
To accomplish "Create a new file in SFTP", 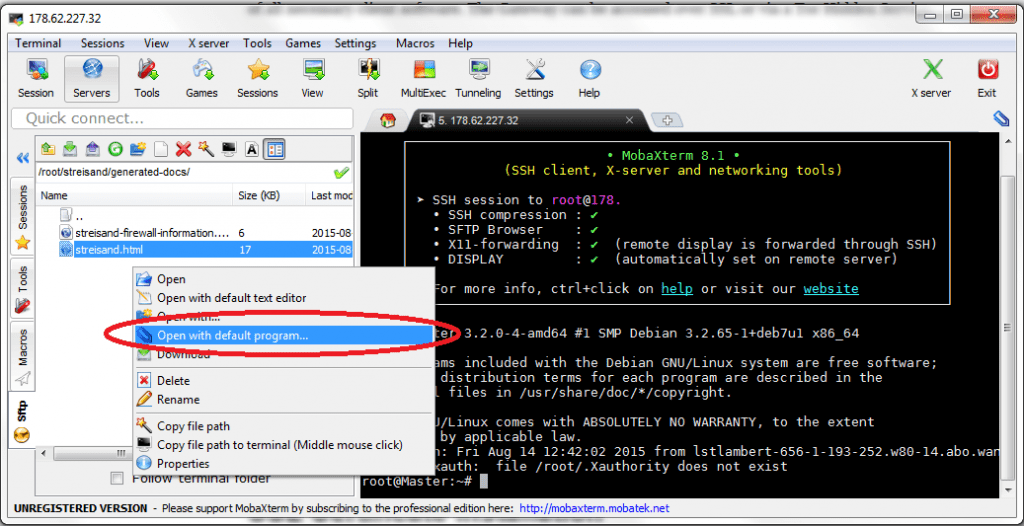I will pyautogui.click(x=161, y=150).
